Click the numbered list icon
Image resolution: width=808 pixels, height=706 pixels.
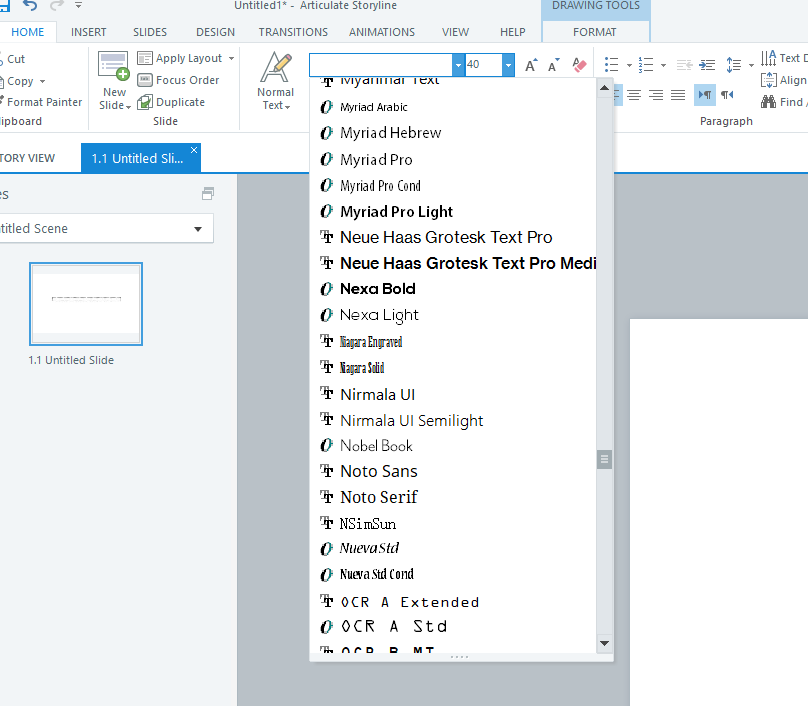646,65
